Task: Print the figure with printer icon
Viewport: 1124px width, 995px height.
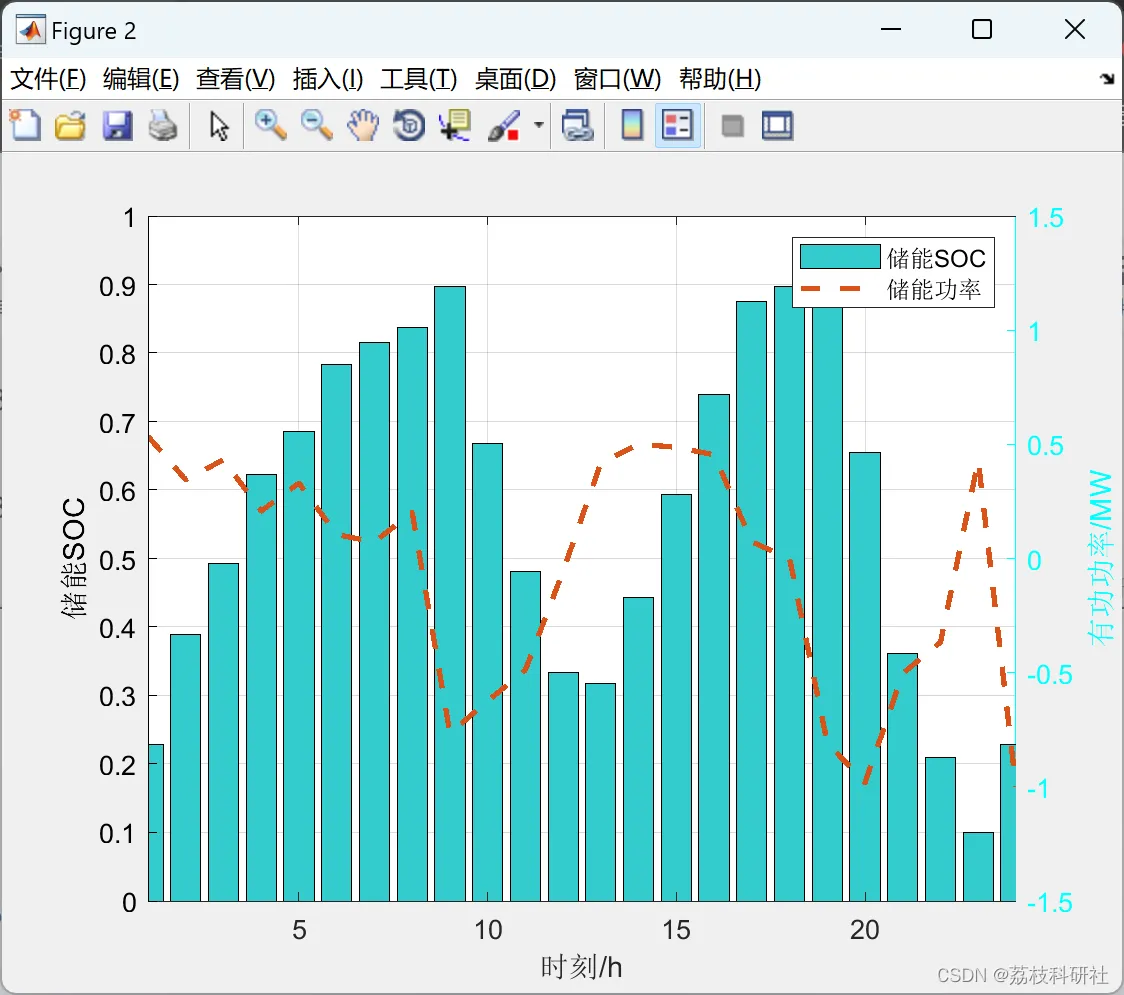Action: coord(163,125)
